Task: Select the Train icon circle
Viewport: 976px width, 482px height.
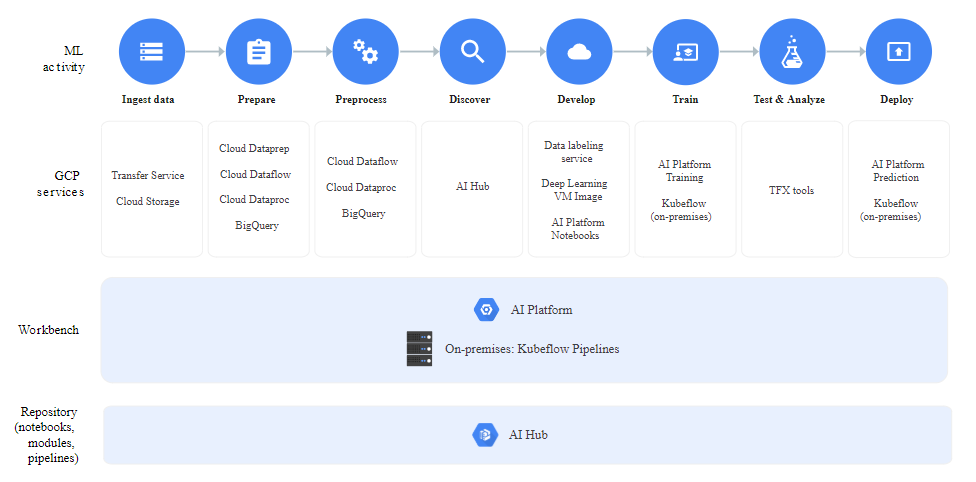Action: point(685,51)
